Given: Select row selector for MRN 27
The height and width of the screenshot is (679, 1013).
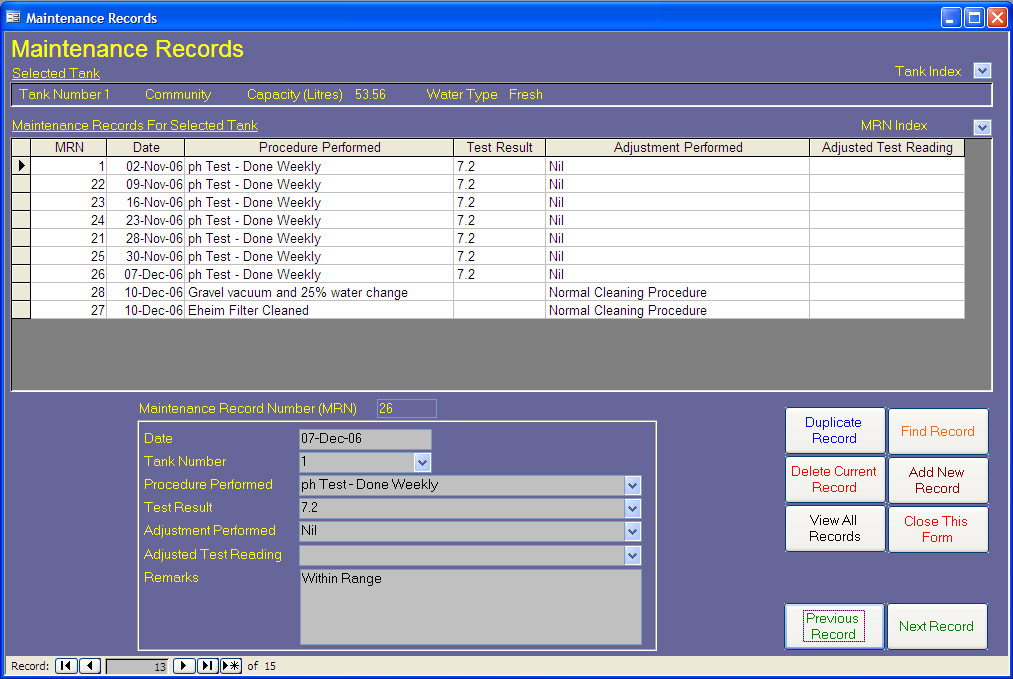Looking at the screenshot, I should pos(21,311).
